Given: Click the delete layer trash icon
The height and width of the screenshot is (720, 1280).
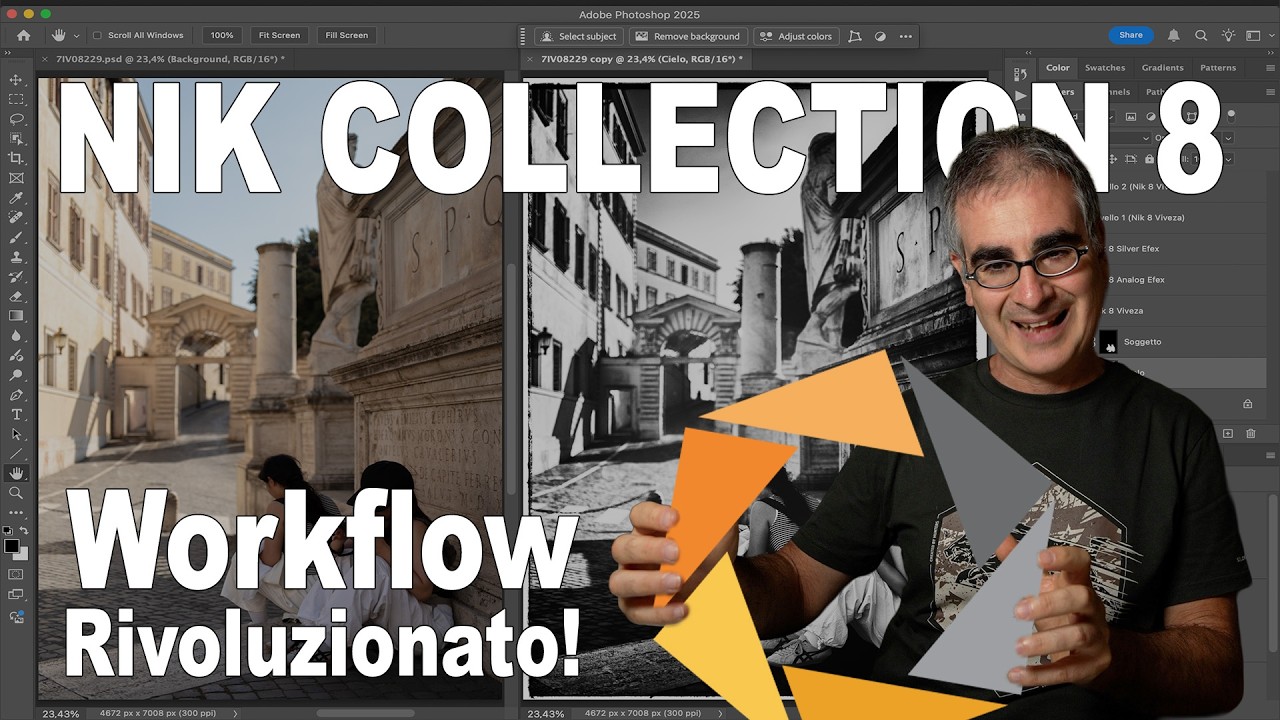Looking at the screenshot, I should tap(1251, 433).
